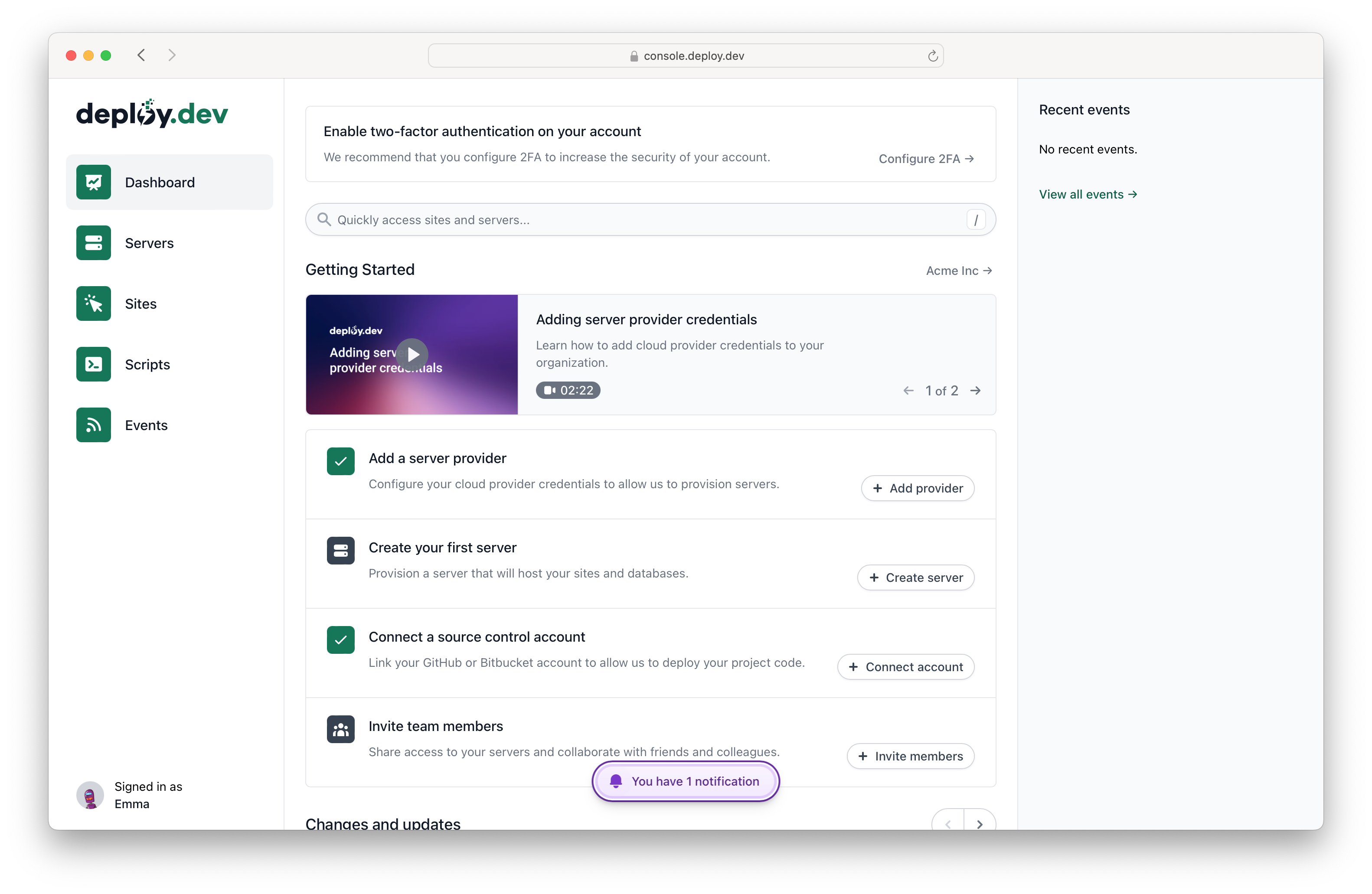
Task: Focus the quick access search field
Action: tap(650, 220)
